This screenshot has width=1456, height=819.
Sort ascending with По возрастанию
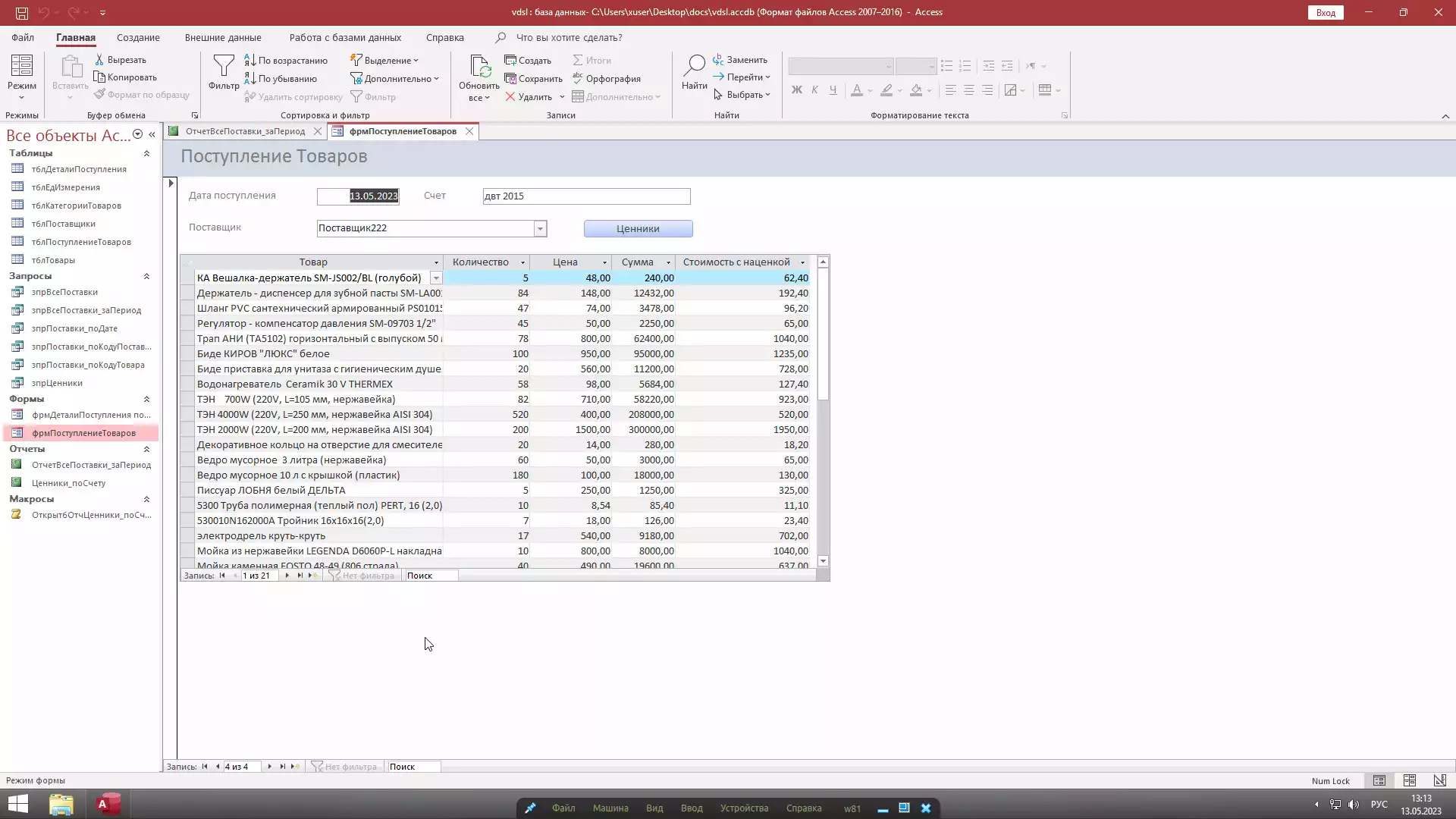point(286,60)
